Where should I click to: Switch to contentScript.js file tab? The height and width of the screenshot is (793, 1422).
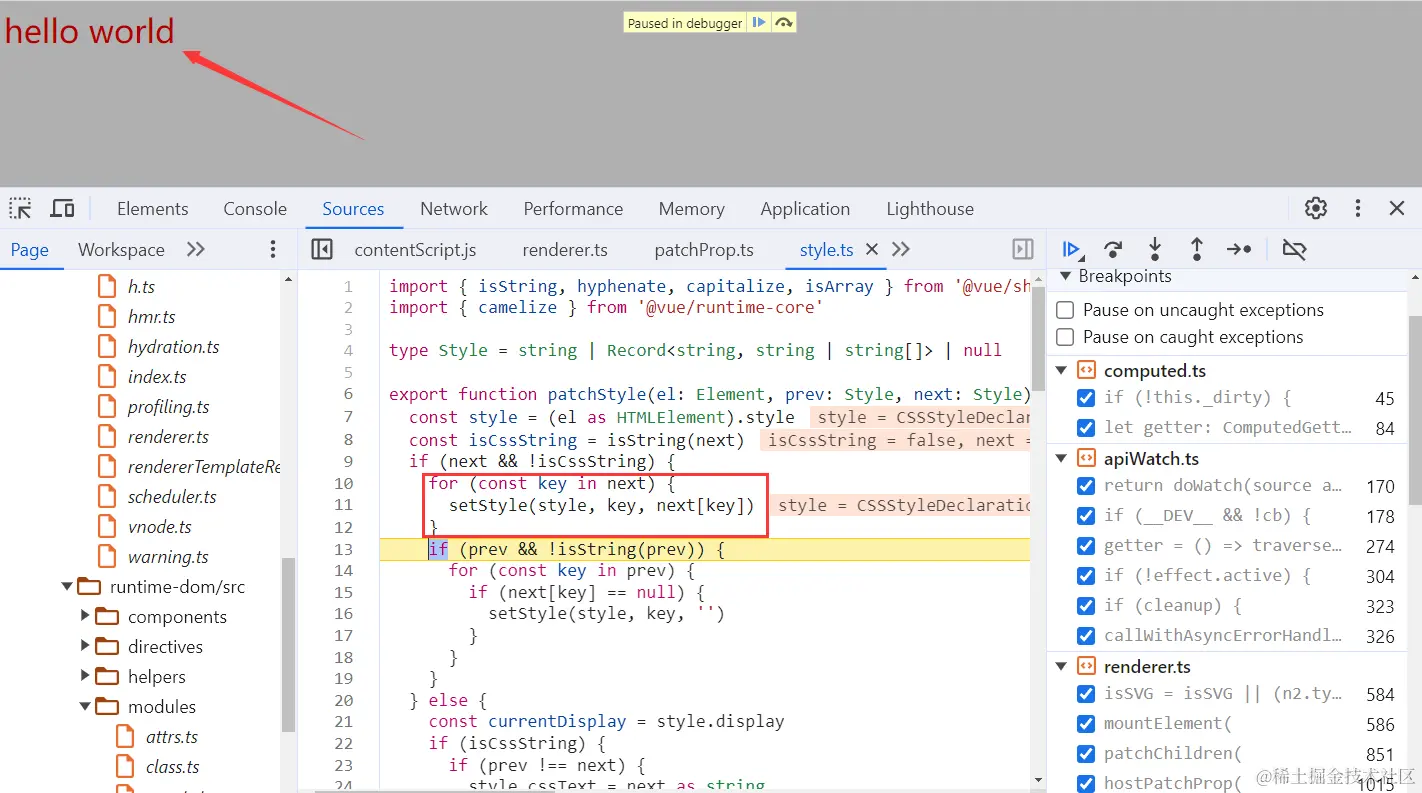click(415, 249)
